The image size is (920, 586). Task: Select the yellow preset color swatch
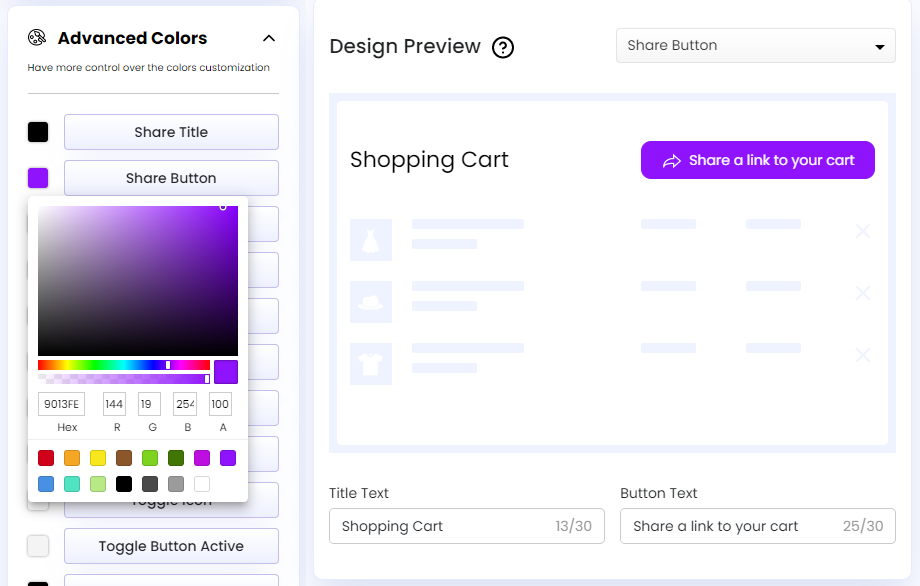coord(98,458)
